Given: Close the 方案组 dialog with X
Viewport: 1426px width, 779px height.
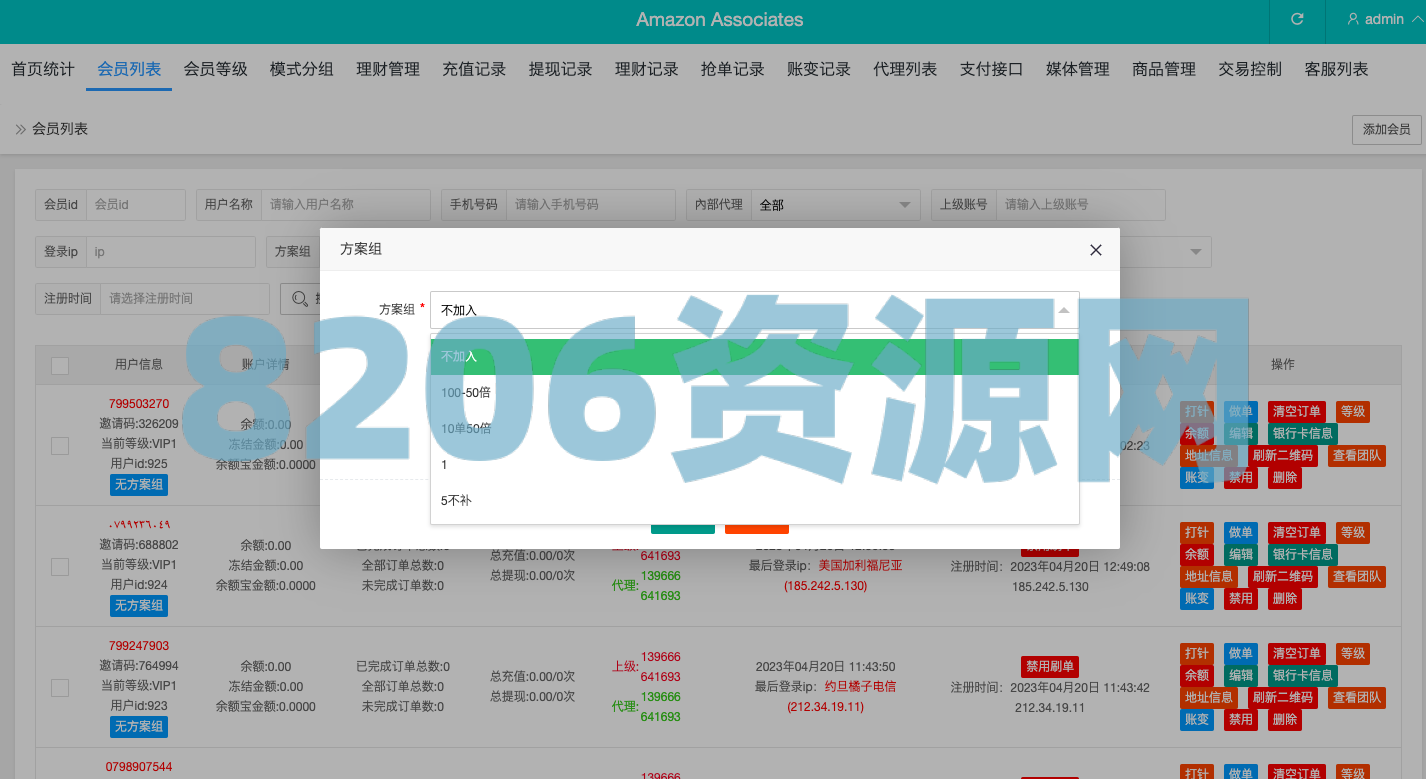Looking at the screenshot, I should [x=1096, y=250].
